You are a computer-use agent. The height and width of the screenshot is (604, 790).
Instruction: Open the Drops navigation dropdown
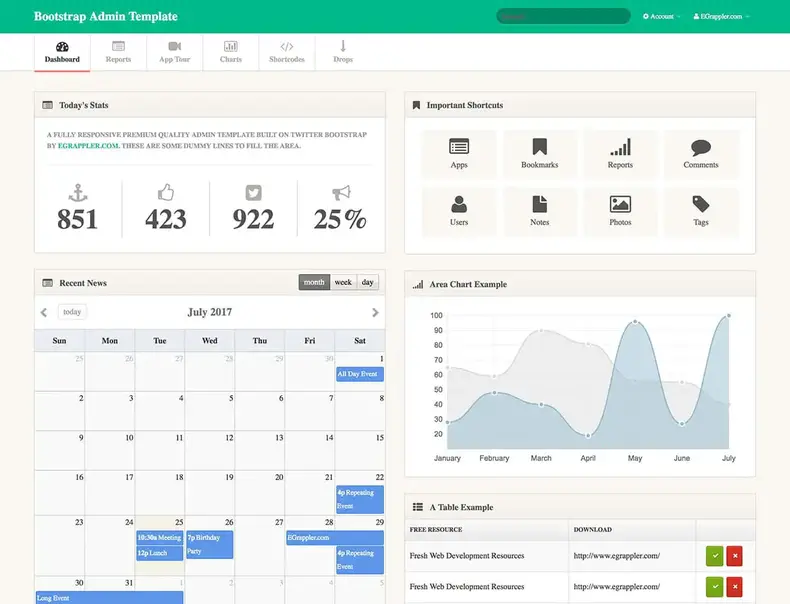pyautogui.click(x=343, y=52)
